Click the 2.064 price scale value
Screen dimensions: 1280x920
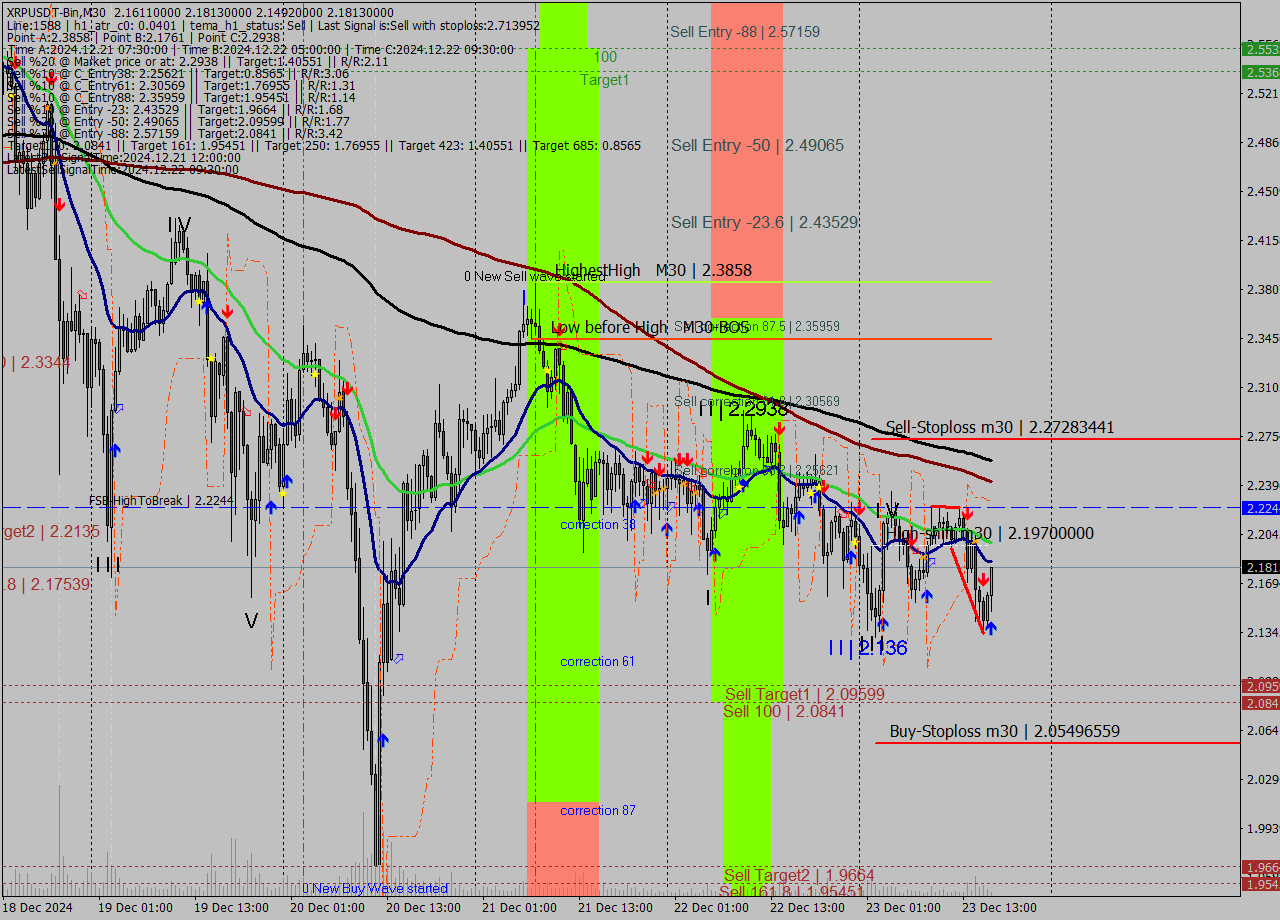1262,730
